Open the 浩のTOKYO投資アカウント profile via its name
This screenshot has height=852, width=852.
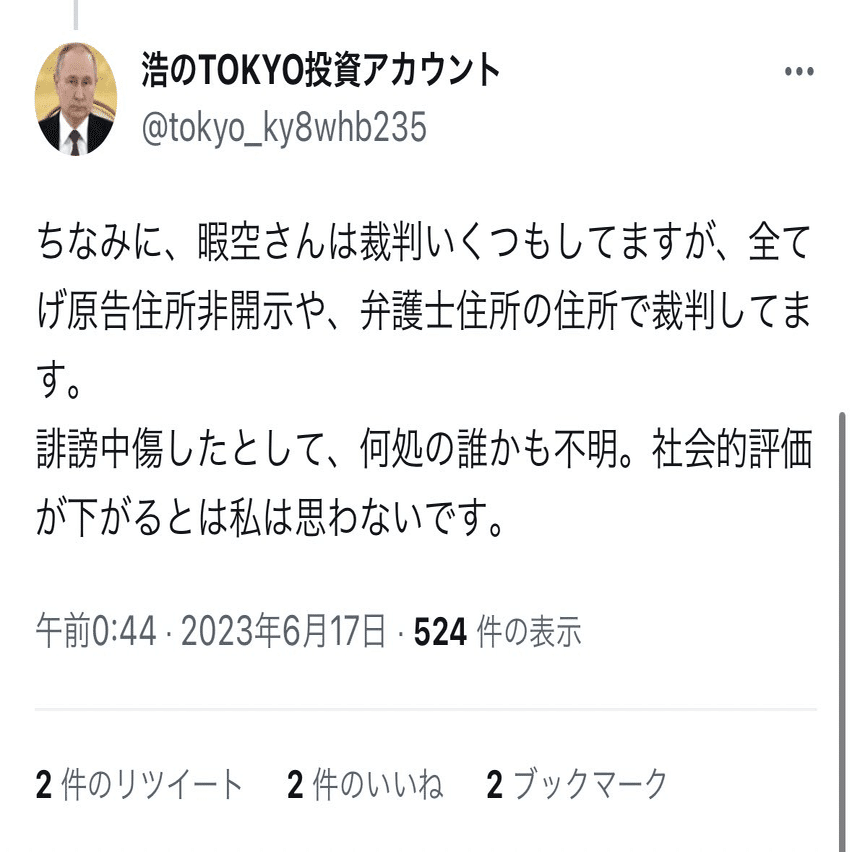click(x=321, y=70)
